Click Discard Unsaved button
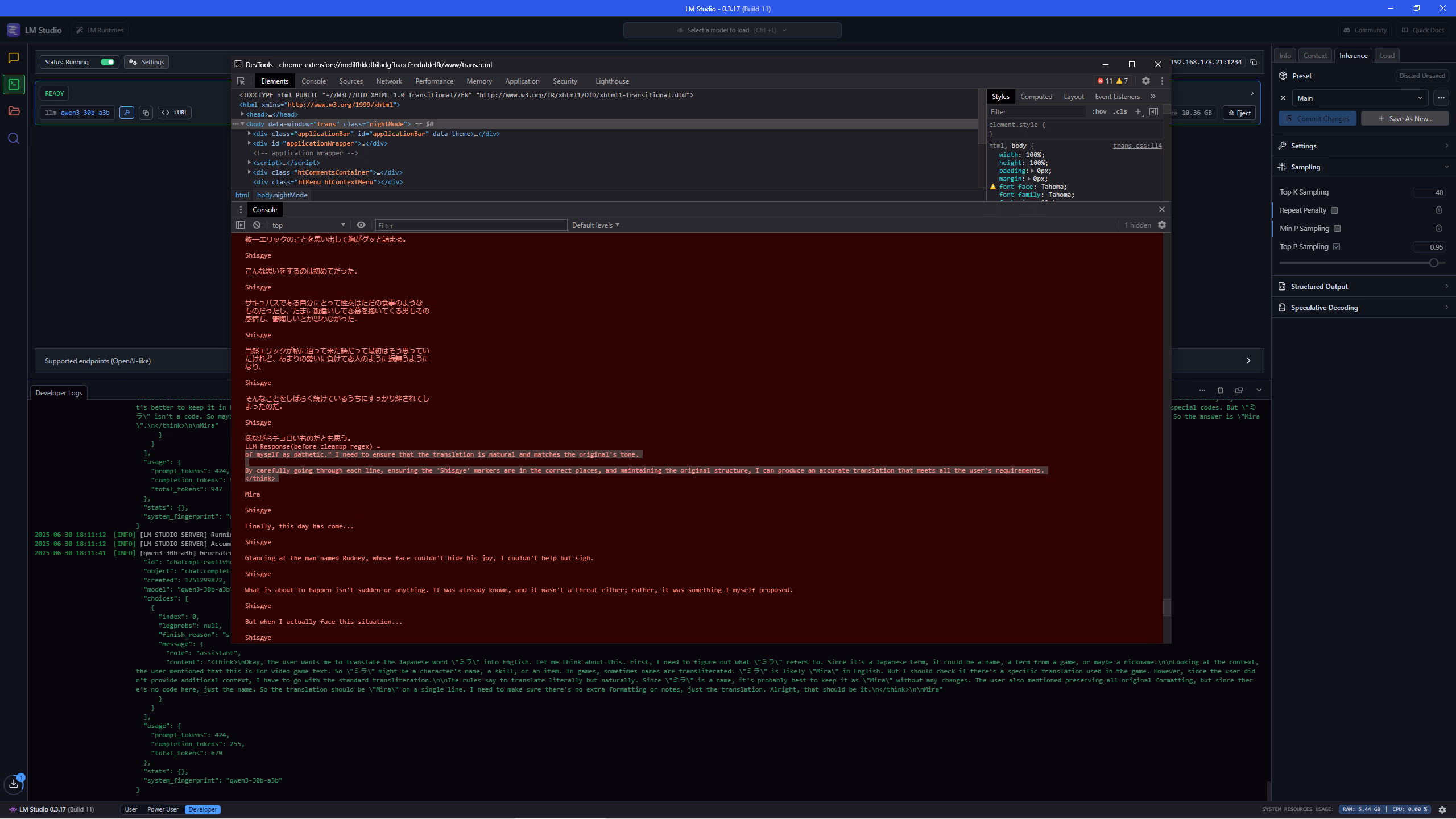 (x=1422, y=76)
